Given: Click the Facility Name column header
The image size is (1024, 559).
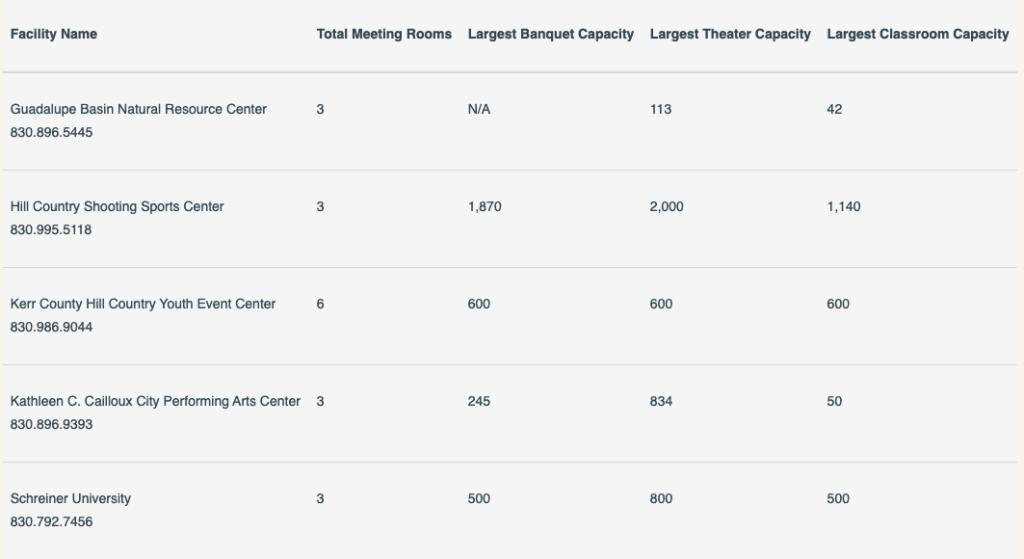Looking at the screenshot, I should pyautogui.click(x=54, y=34).
